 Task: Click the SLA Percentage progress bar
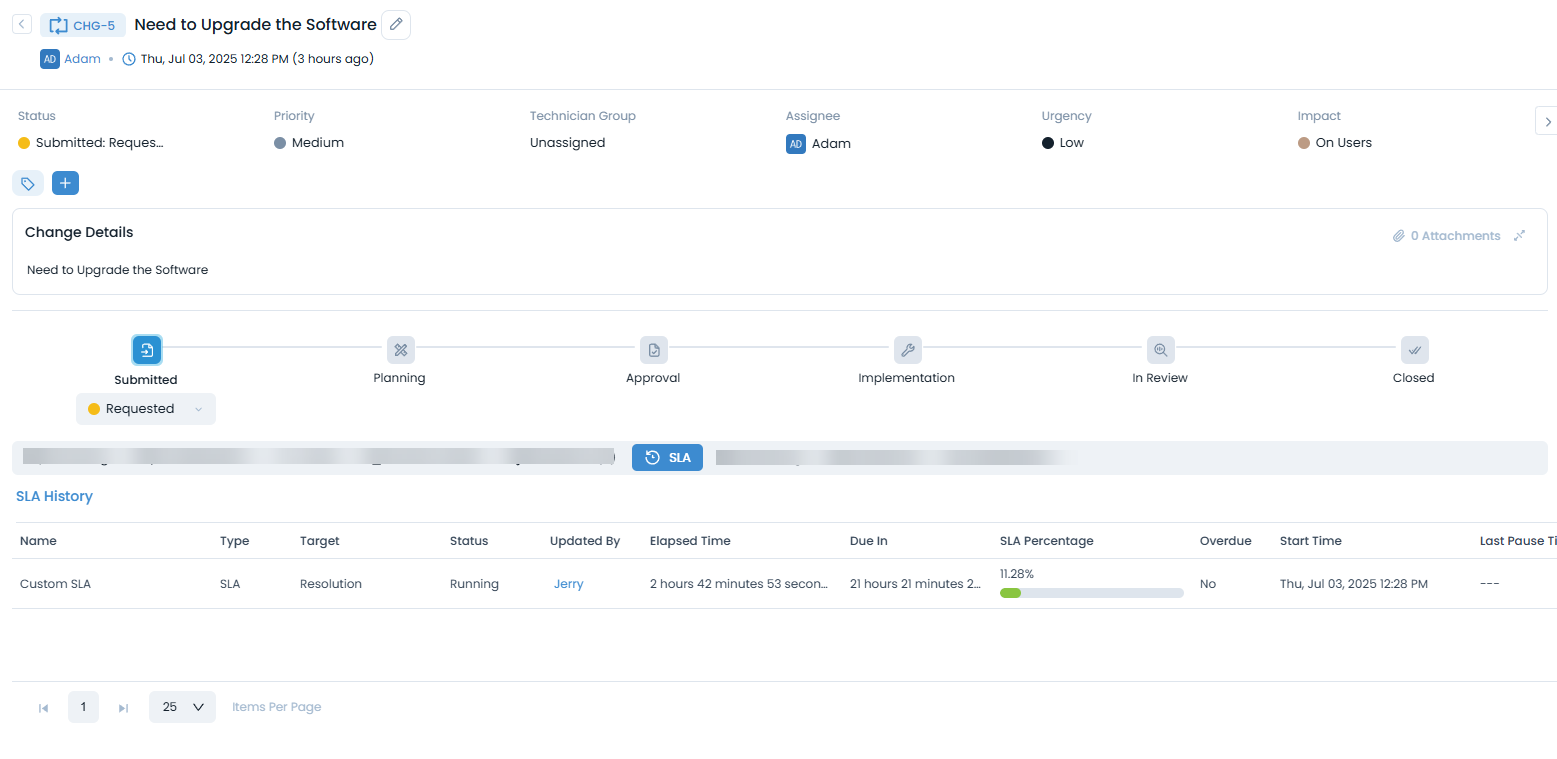pos(1091,593)
